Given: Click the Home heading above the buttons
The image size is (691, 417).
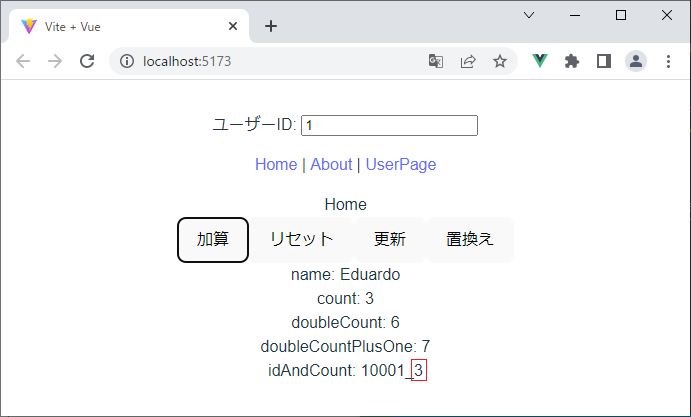Looking at the screenshot, I should 346,205.
